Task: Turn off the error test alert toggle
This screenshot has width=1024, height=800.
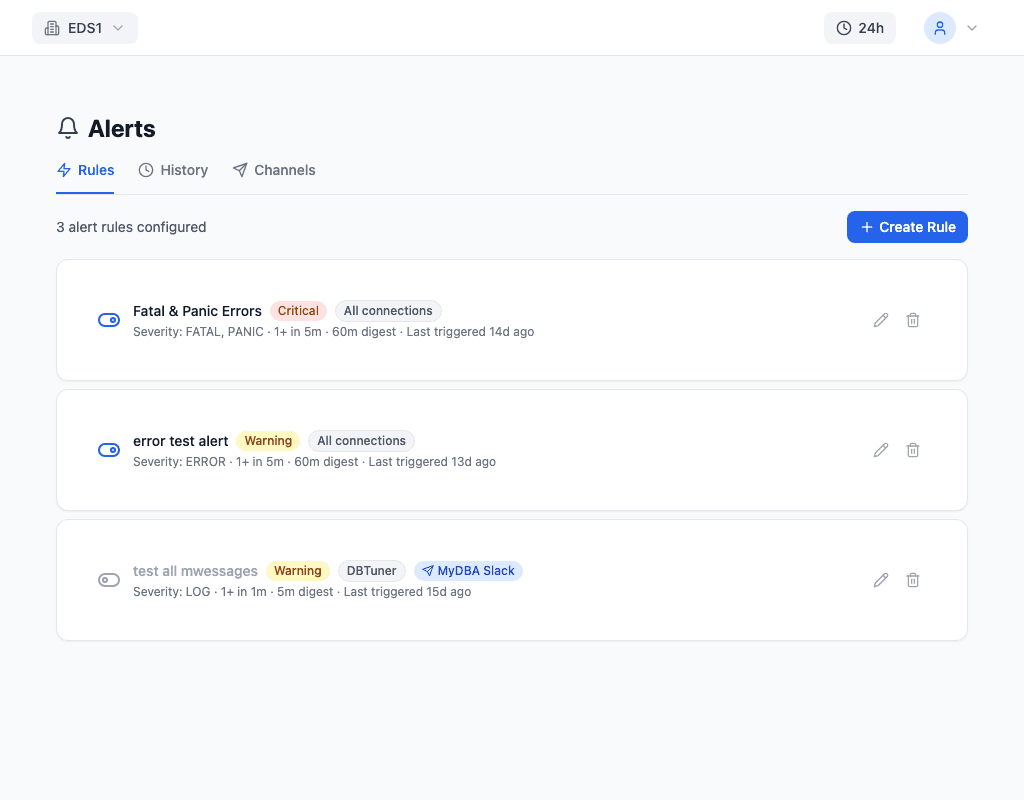Action: point(109,450)
